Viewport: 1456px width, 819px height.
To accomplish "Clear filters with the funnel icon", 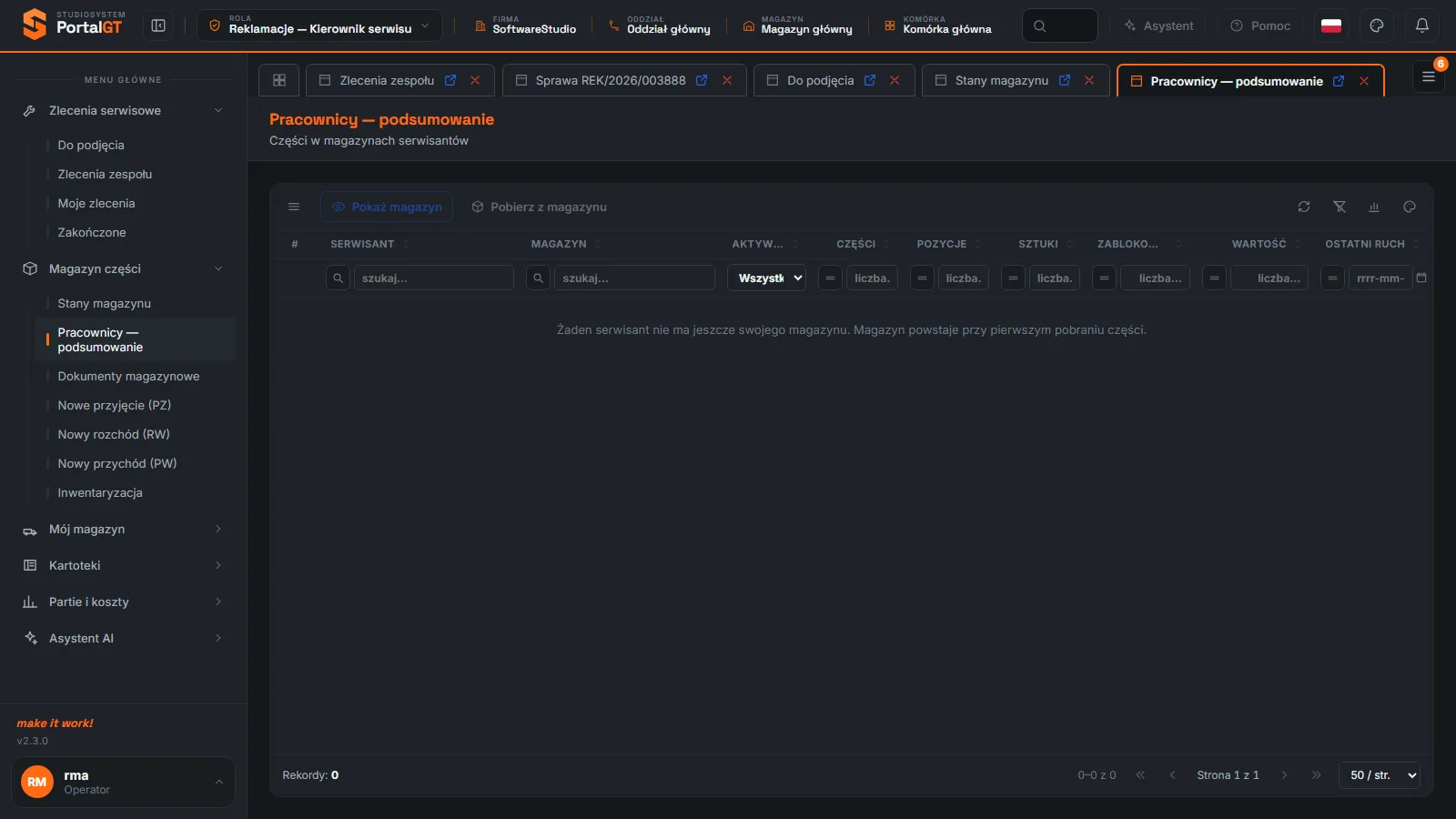I will 1340,207.
